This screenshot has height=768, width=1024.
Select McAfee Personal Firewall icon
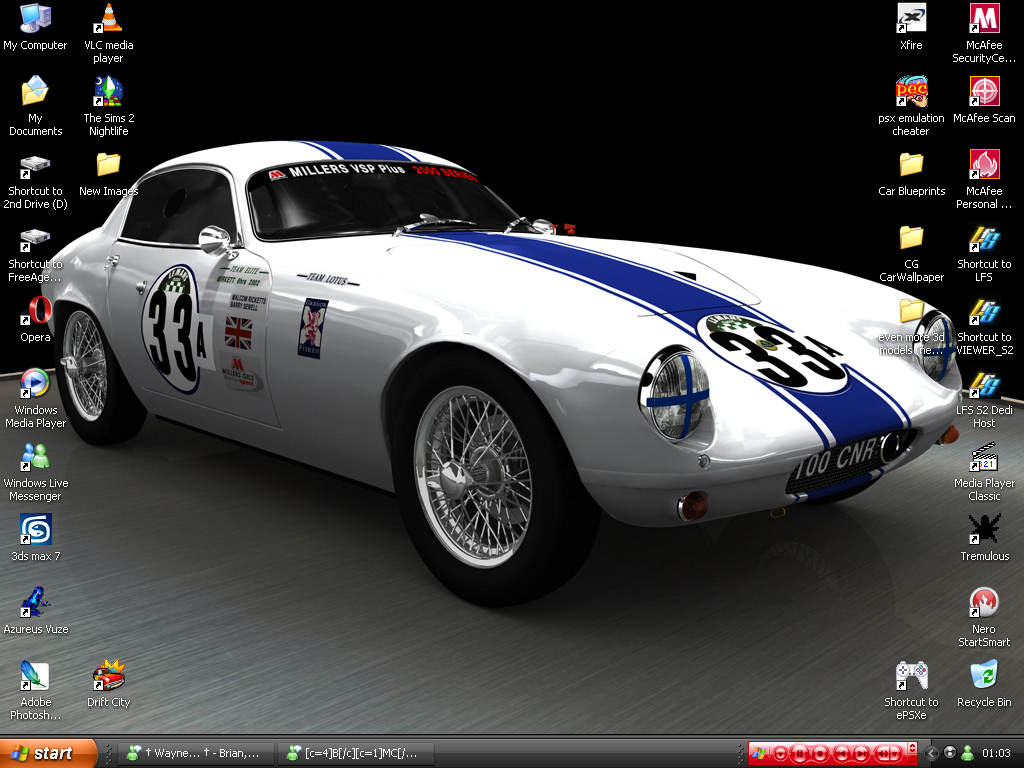pos(984,179)
